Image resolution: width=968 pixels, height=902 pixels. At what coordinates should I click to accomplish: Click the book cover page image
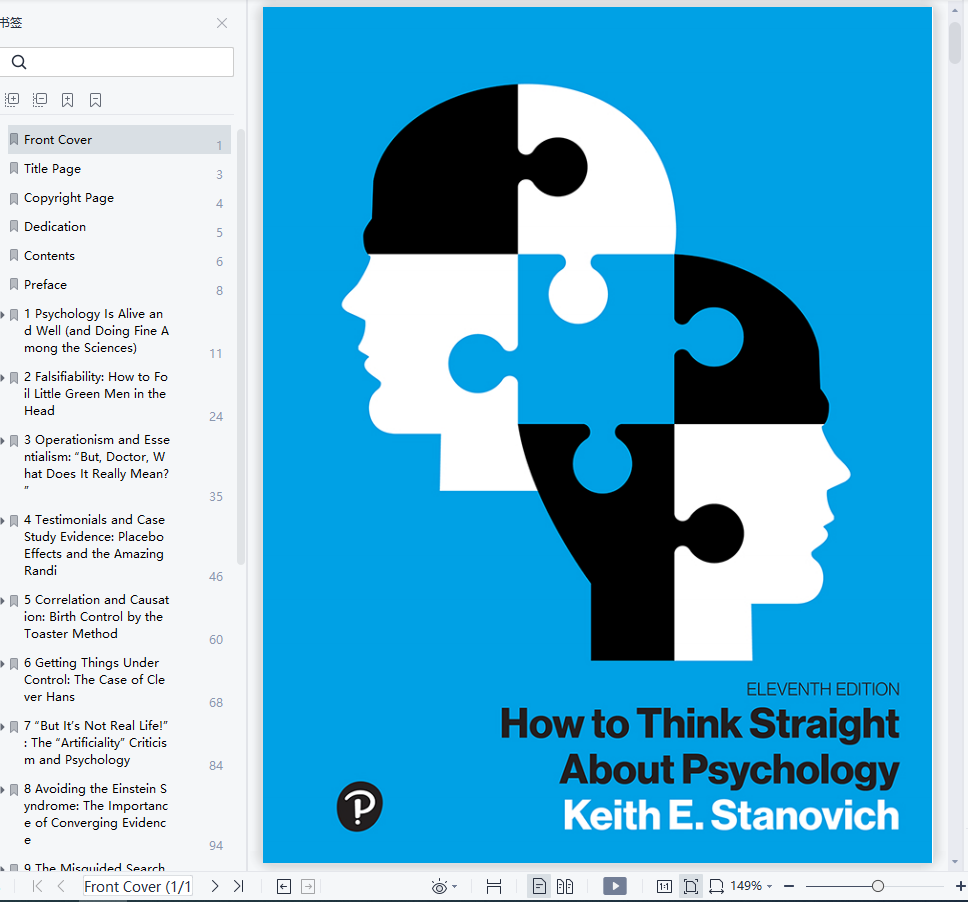point(597,435)
